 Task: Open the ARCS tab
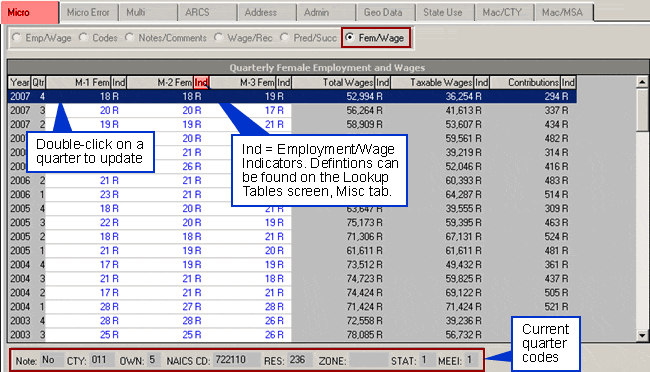[208, 12]
